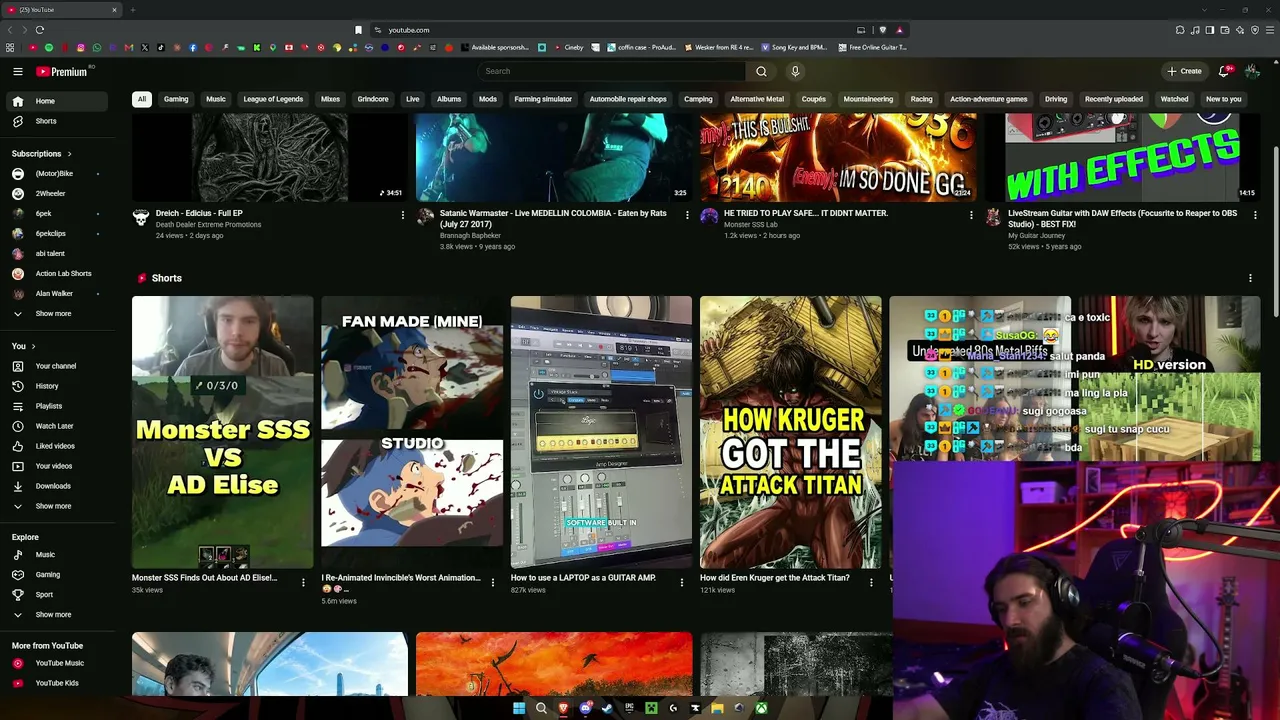Filter feed by Mountaineering chip
The image size is (1280, 720).
click(868, 99)
